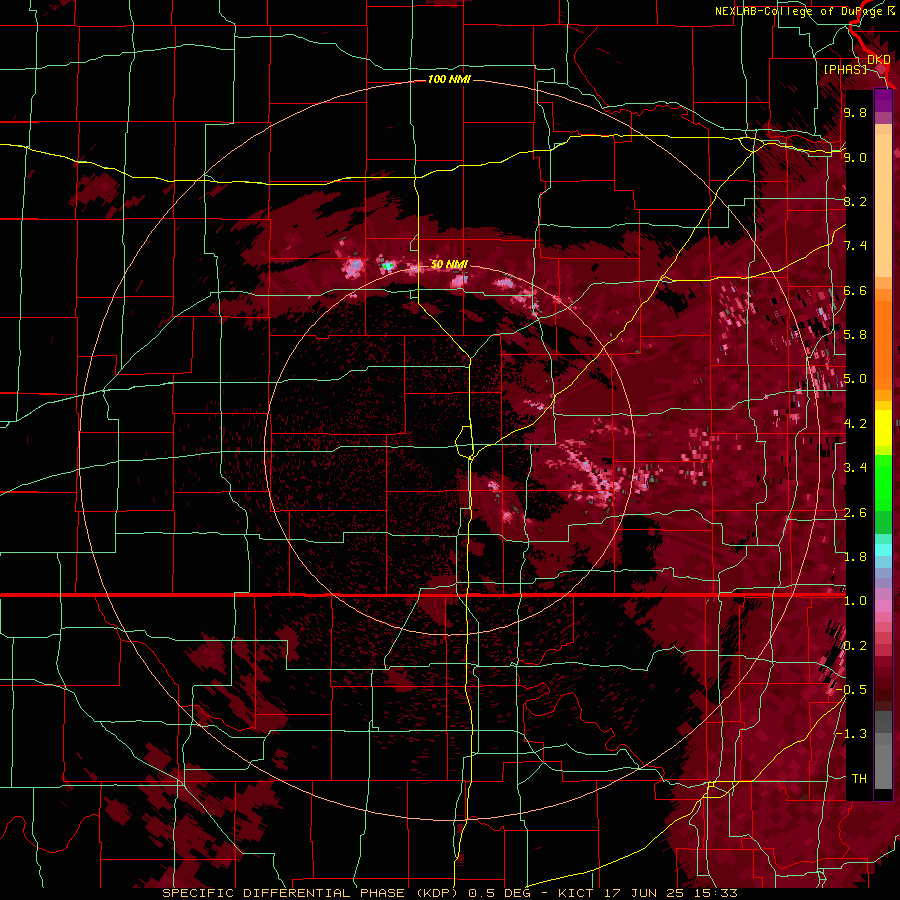Click the TH threshold label on scale
This screenshot has width=900, height=900.
[859, 779]
